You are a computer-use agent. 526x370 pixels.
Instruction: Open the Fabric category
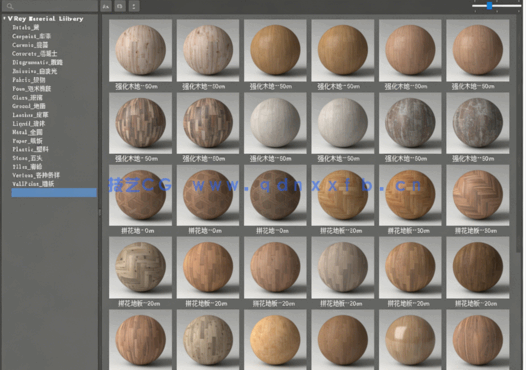pos(29,80)
